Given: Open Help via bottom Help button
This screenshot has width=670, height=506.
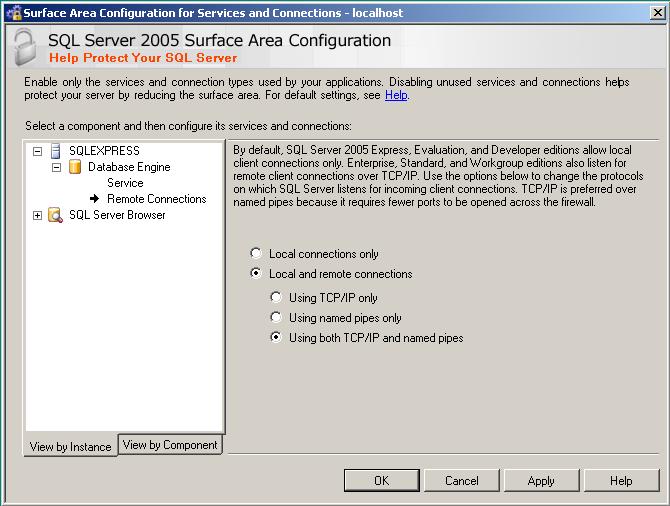Looking at the screenshot, I should pyautogui.click(x=621, y=481).
